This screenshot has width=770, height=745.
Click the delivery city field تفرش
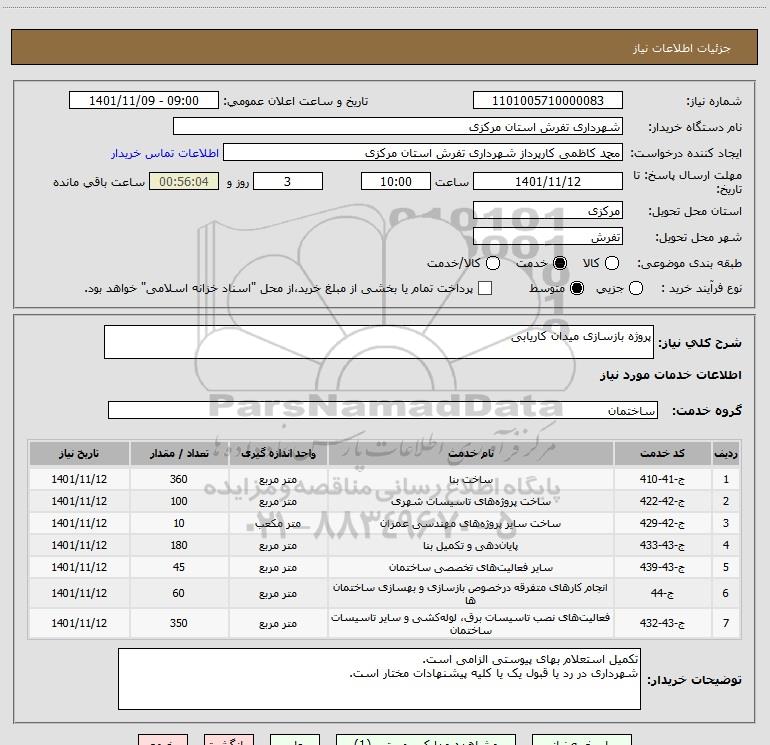point(548,237)
